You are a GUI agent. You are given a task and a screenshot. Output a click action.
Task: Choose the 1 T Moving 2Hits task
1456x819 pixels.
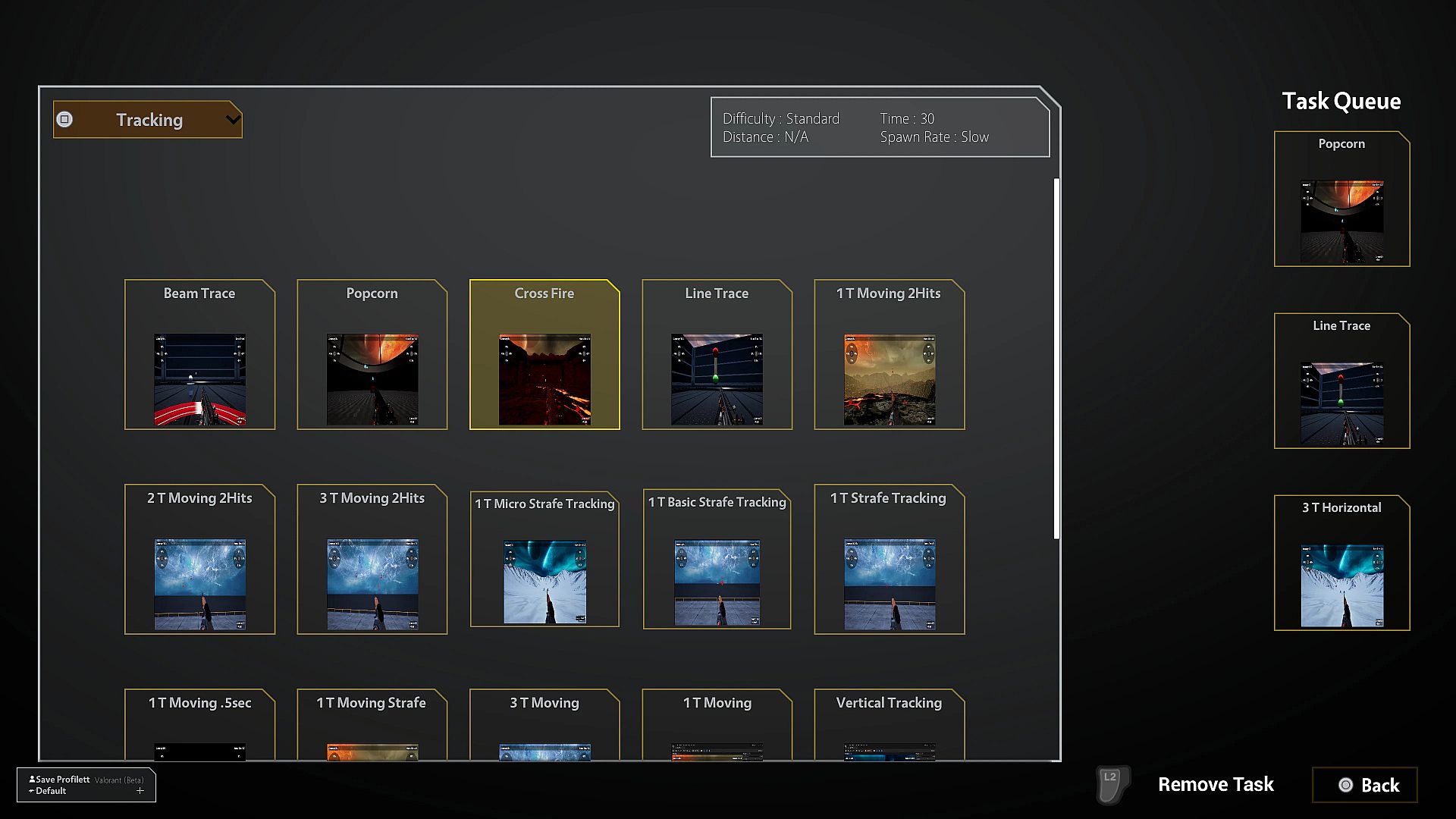click(x=889, y=355)
